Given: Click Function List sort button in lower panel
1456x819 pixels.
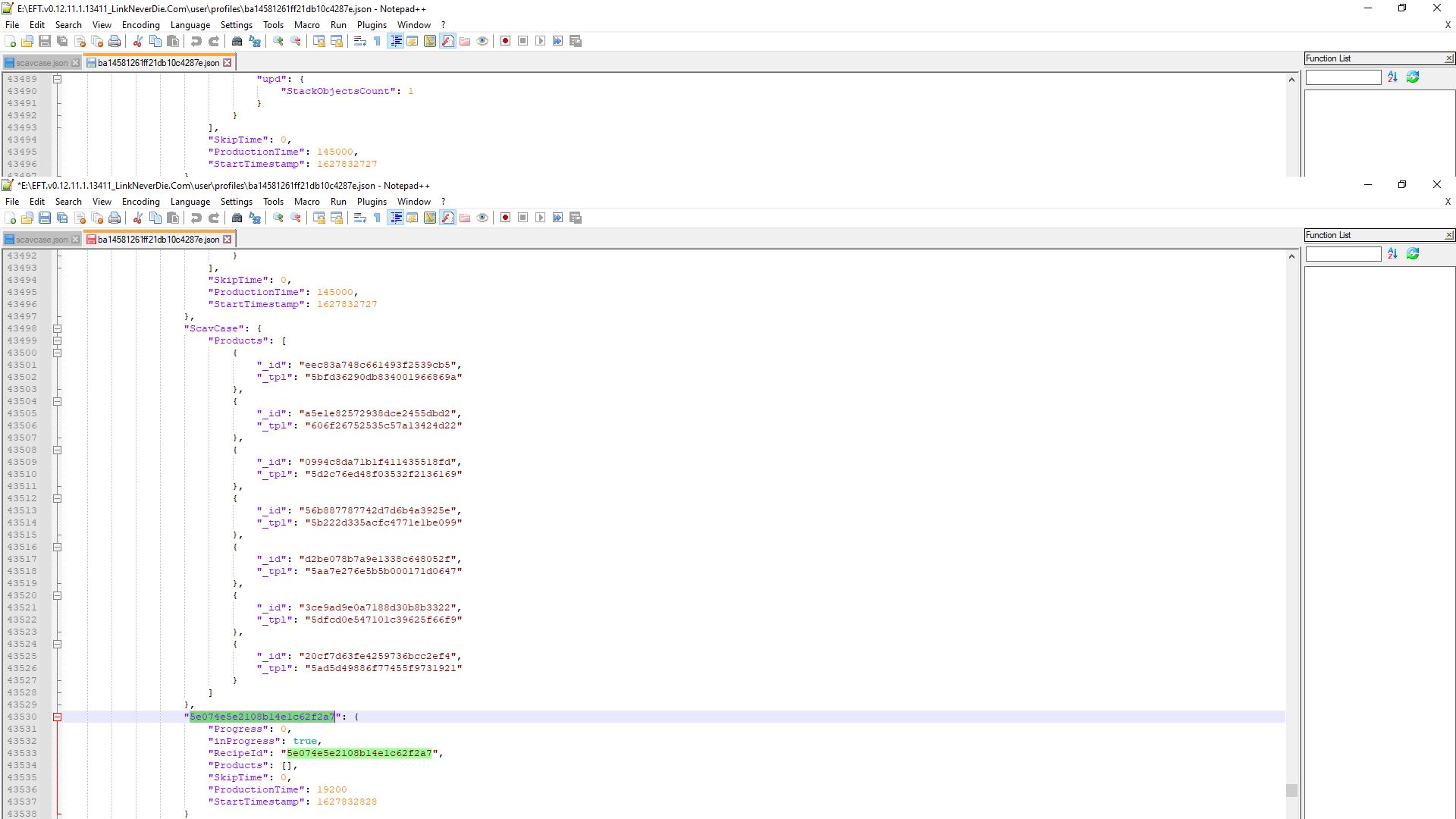Looking at the screenshot, I should pos(1392,254).
